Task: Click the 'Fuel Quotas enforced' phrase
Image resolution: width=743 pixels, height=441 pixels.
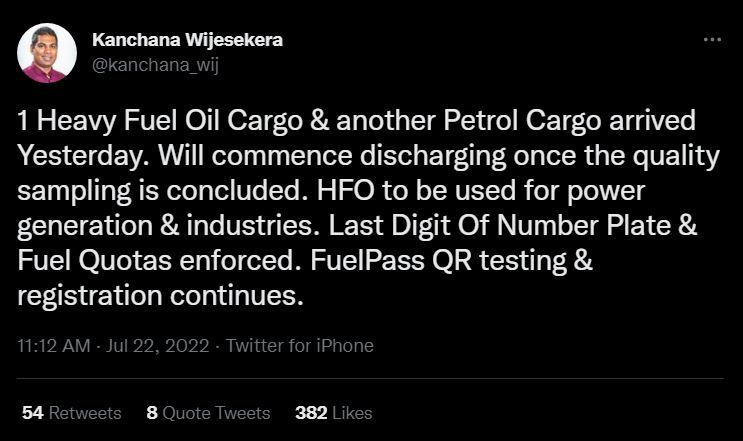Action: [x=155, y=261]
